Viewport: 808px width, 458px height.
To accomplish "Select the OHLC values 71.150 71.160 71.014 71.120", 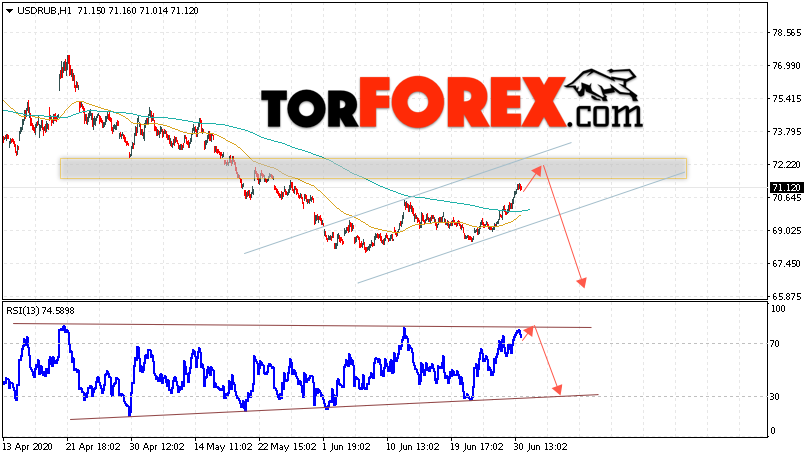I will coord(138,11).
